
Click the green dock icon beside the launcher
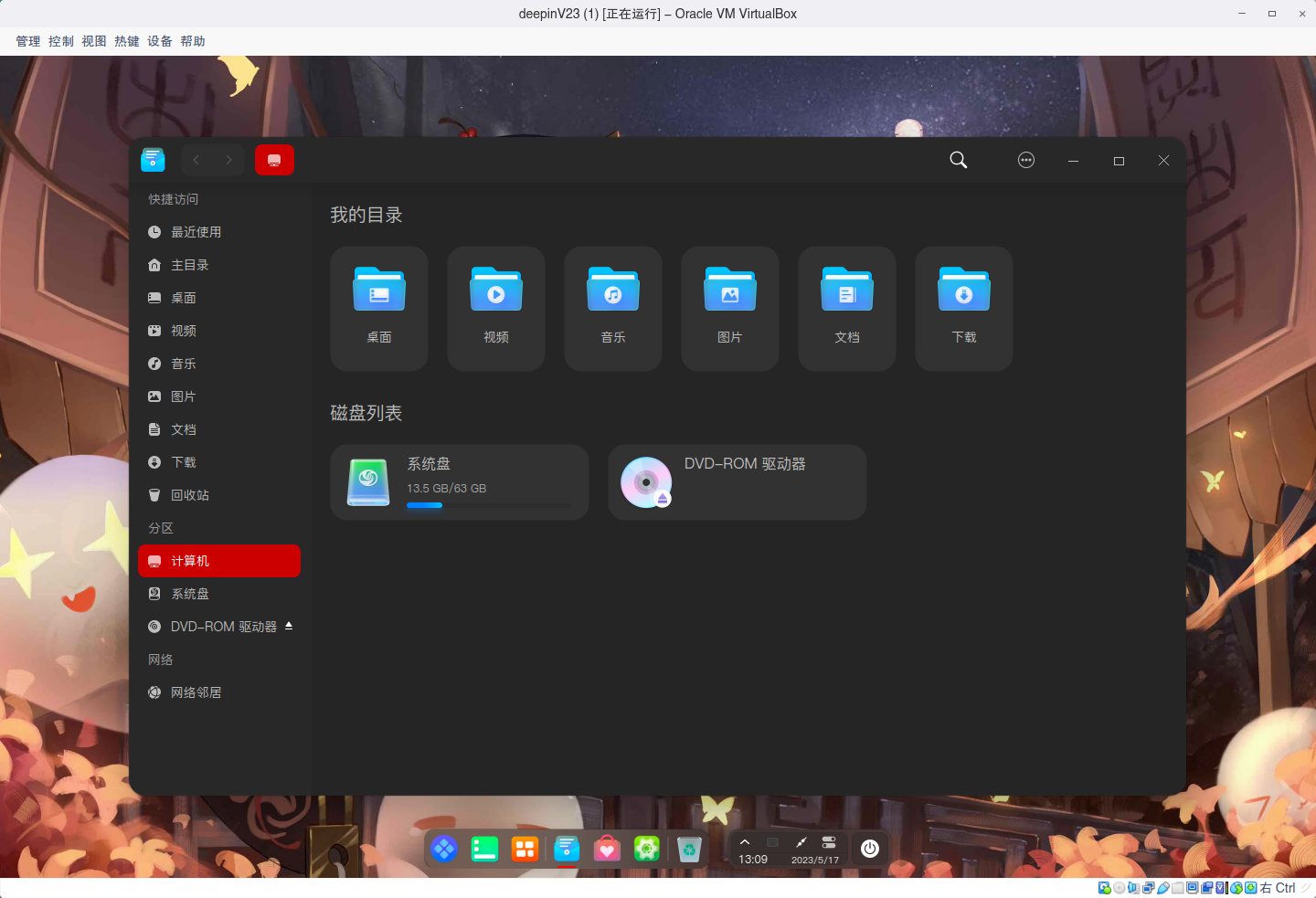point(484,850)
